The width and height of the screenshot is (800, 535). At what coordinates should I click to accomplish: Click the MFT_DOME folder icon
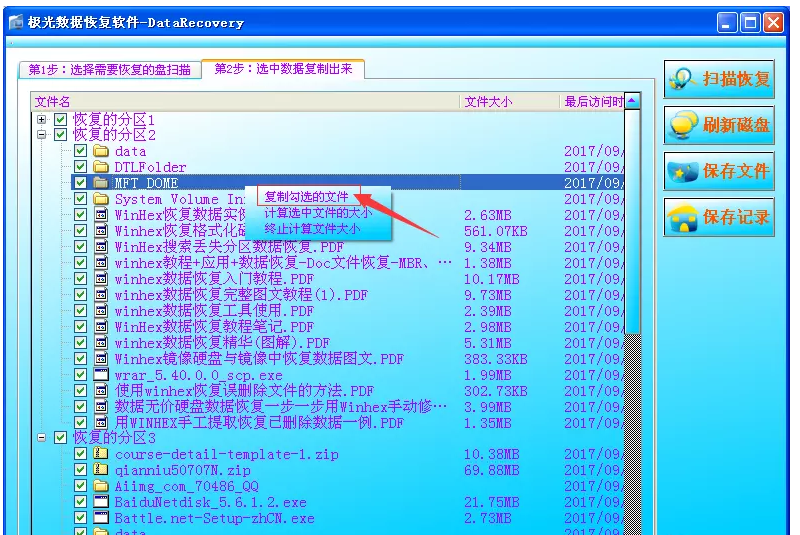tap(101, 183)
